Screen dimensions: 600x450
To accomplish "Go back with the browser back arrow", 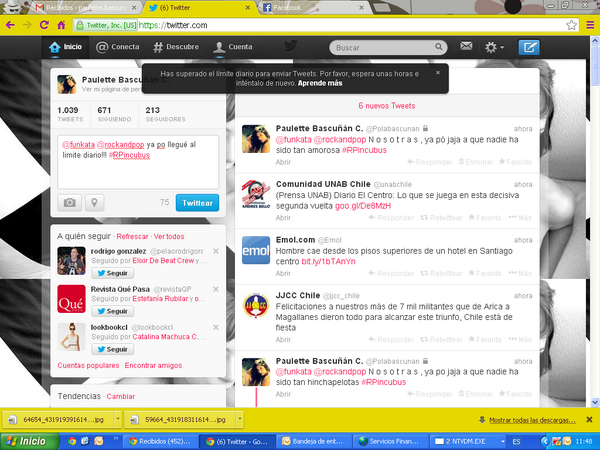I will coord(10,25).
